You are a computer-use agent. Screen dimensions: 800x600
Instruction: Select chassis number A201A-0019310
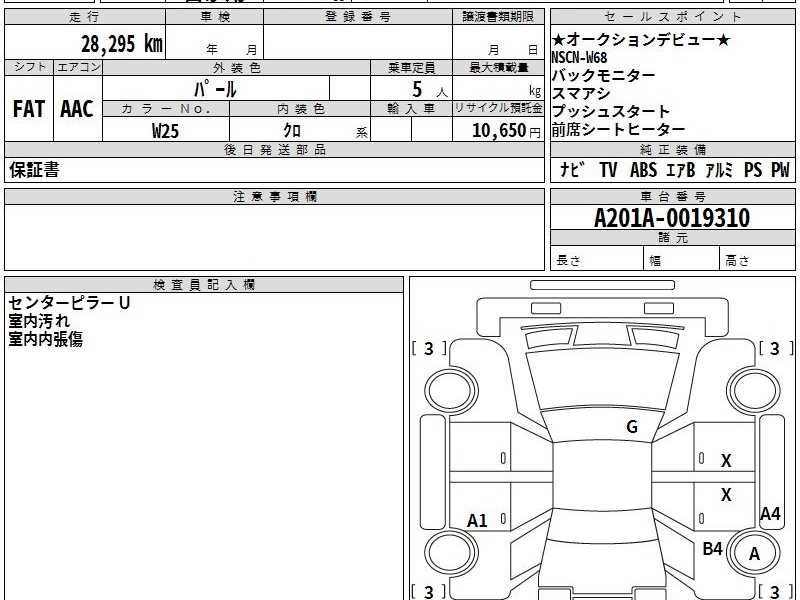(672, 218)
